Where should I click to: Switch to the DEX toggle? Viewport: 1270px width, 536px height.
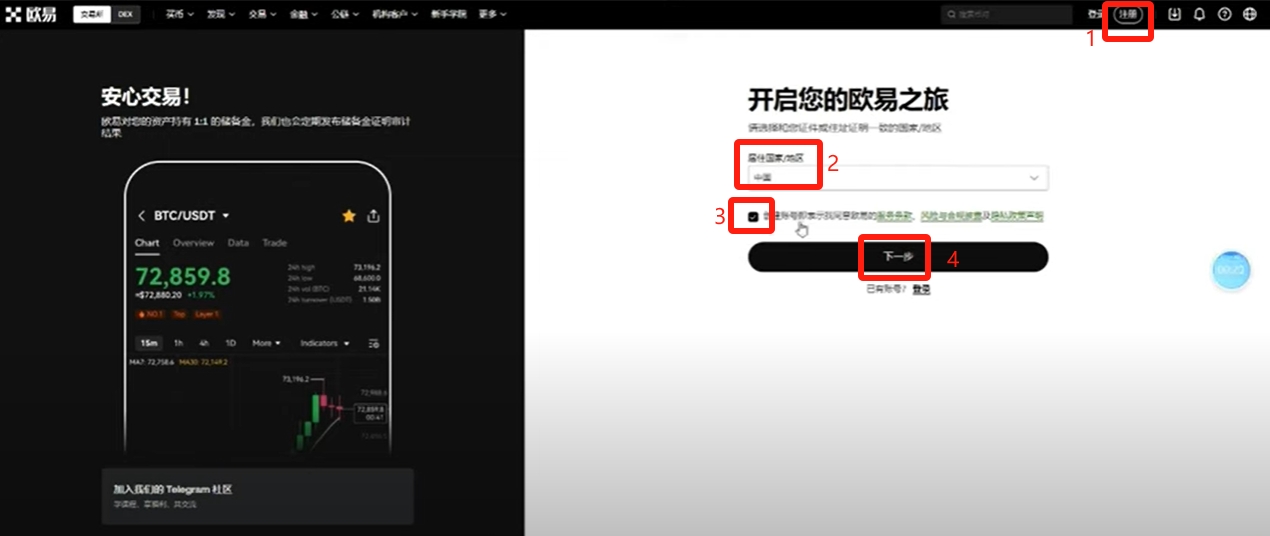click(125, 14)
